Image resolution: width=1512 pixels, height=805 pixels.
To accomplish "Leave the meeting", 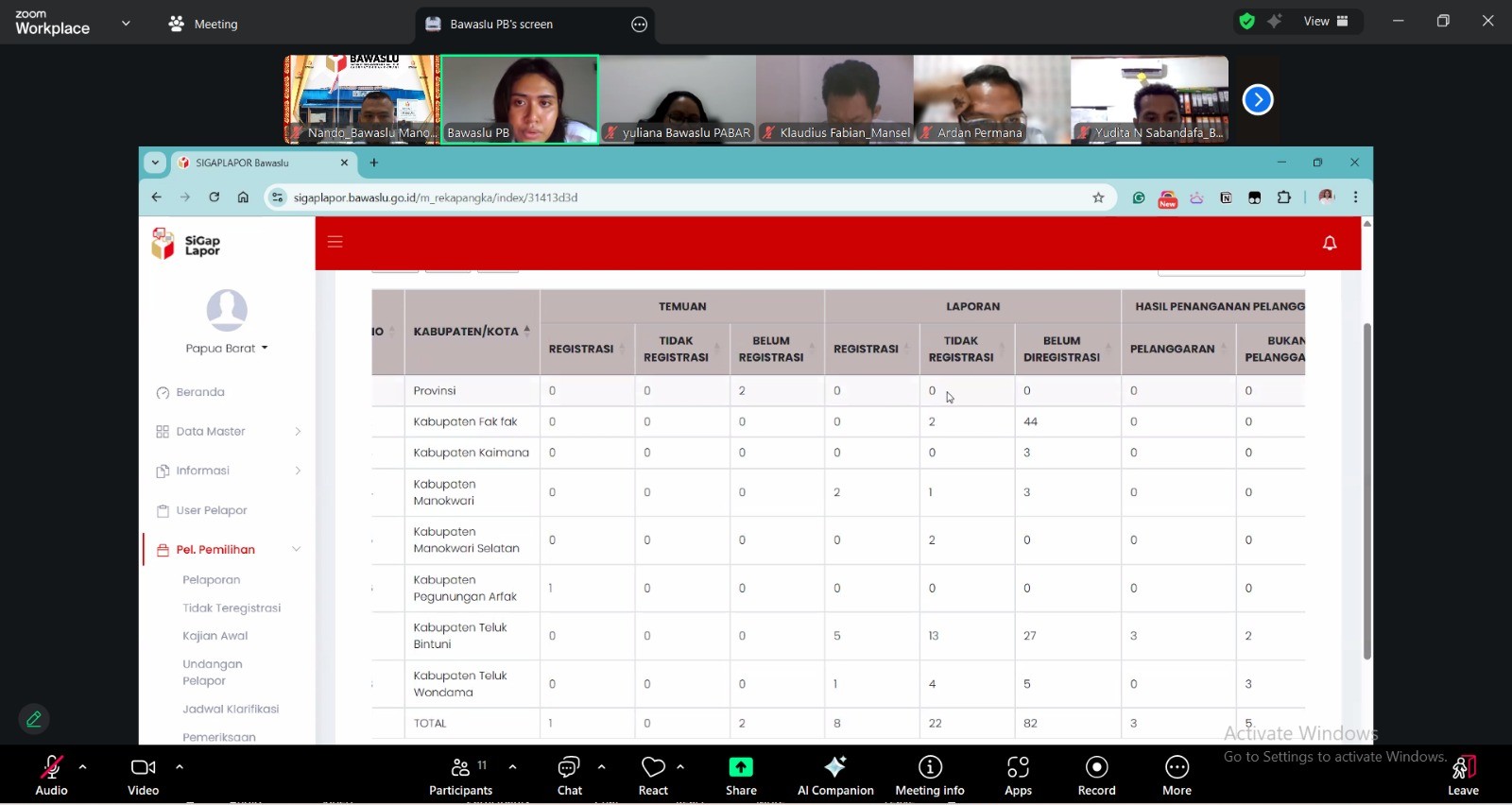I will coord(1463,775).
